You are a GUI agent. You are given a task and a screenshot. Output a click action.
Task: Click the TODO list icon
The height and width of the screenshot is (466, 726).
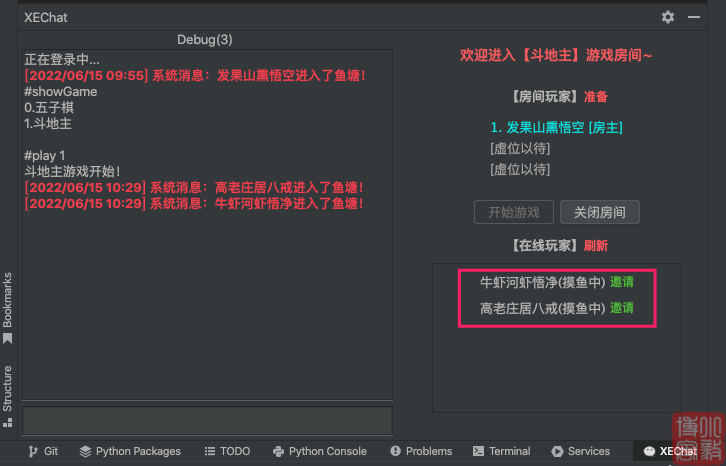coord(210,451)
